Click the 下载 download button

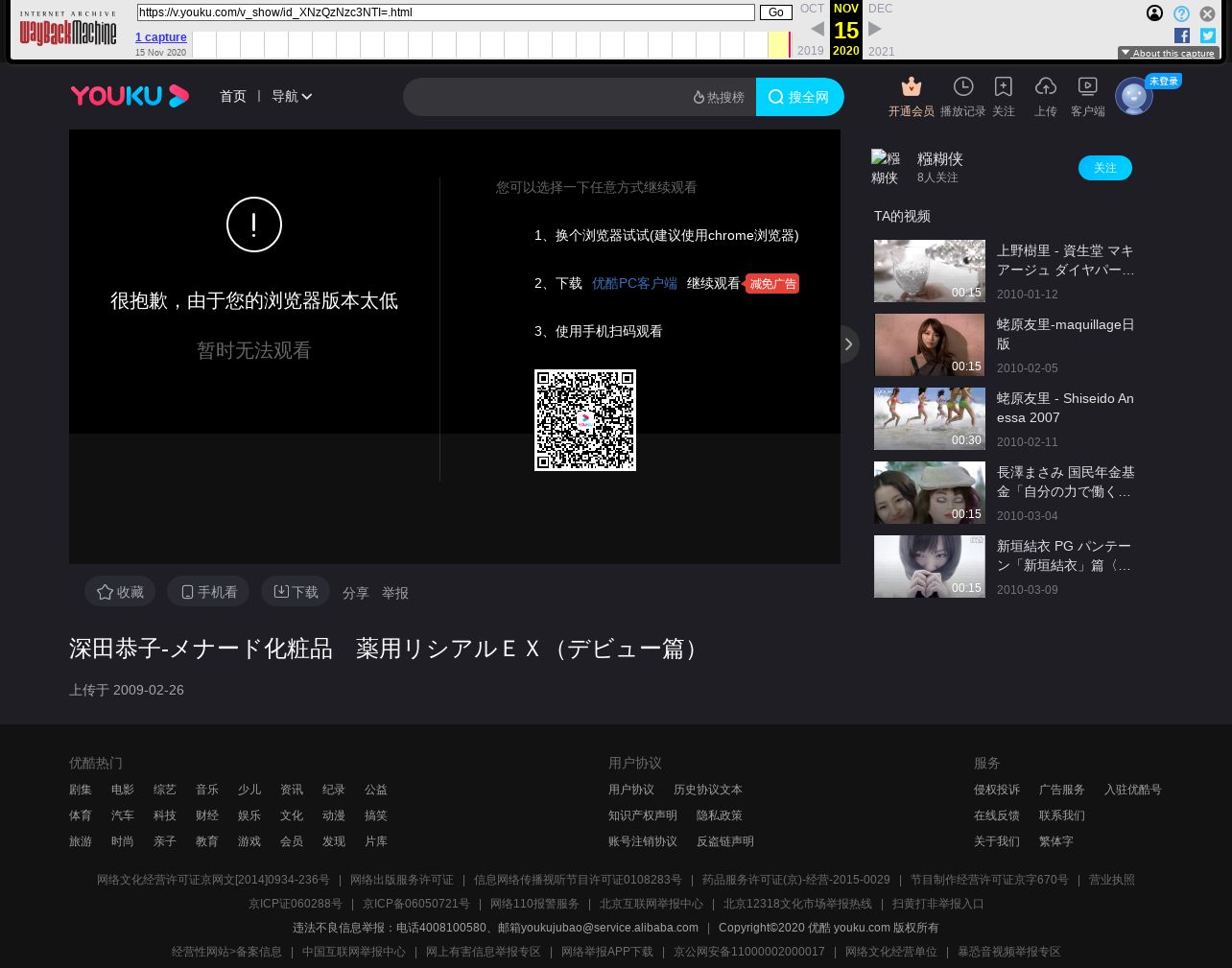[x=296, y=592]
